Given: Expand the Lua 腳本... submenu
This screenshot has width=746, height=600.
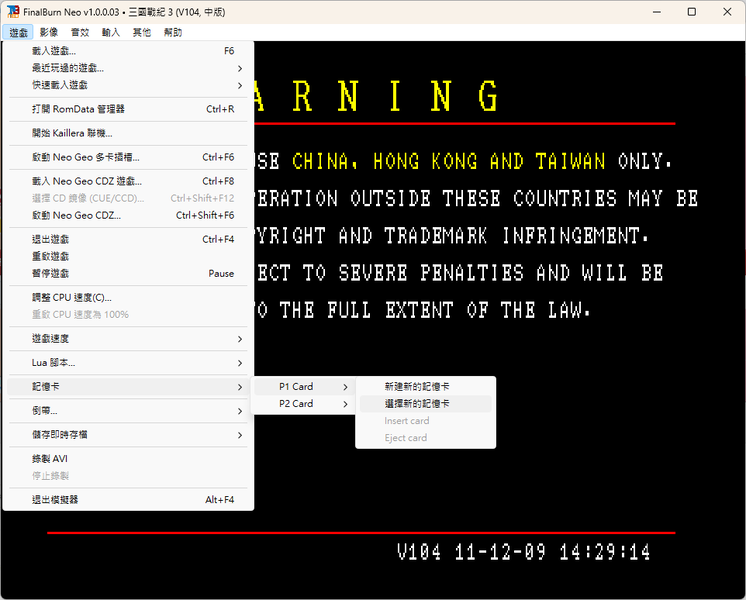Looking at the screenshot, I should click(x=128, y=363).
